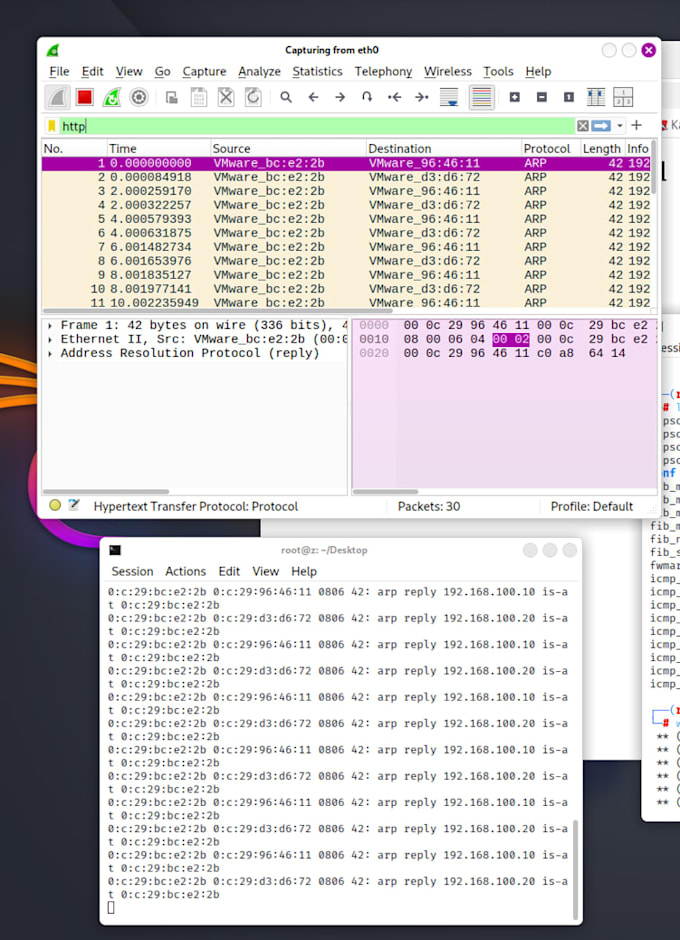Image resolution: width=680 pixels, height=940 pixels.
Task: Sort by the Length column header
Action: 601,148
